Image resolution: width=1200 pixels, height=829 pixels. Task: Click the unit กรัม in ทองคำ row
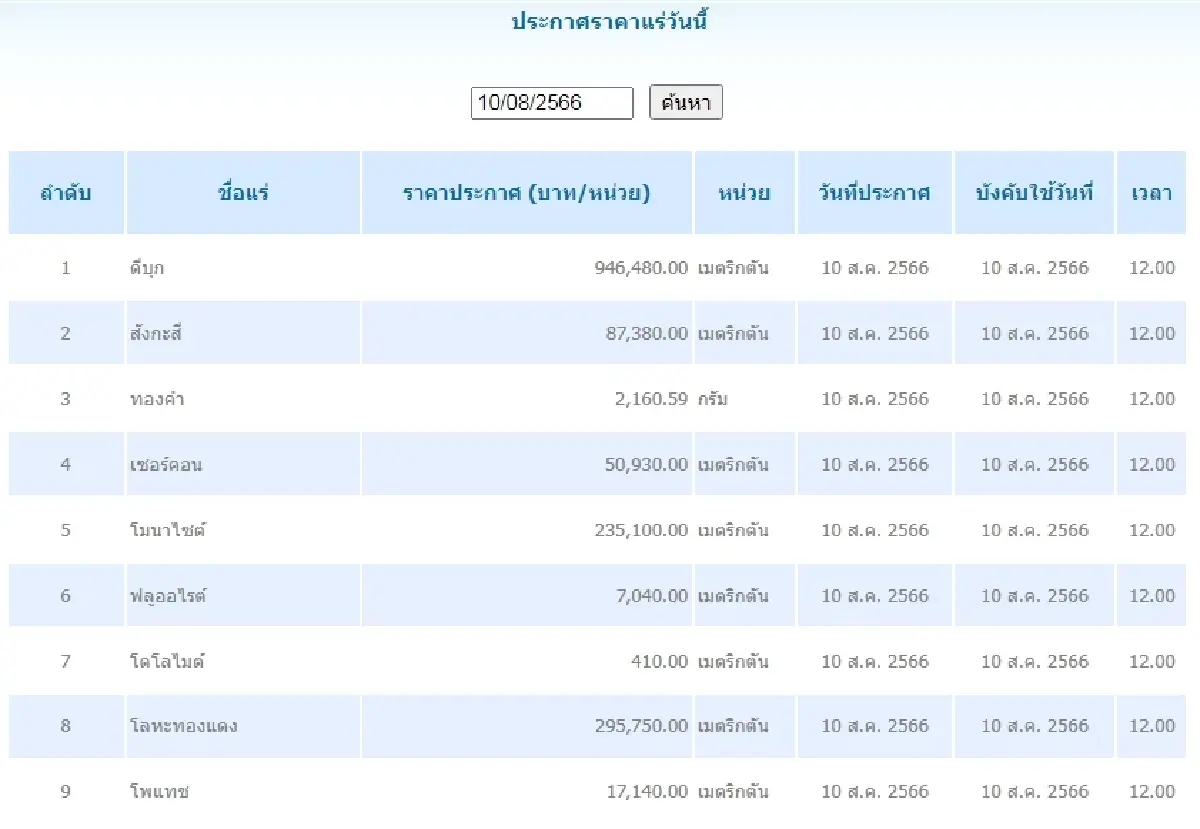coord(713,399)
